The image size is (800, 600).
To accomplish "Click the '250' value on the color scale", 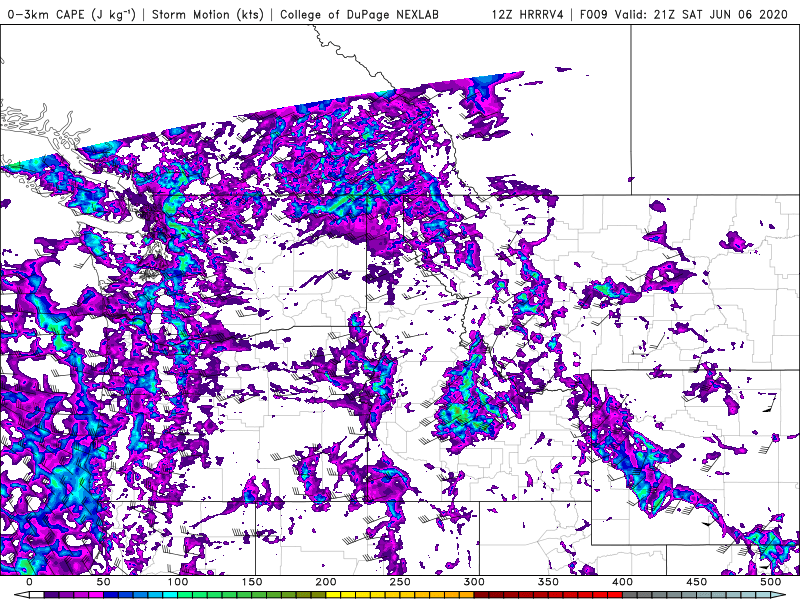I will pos(400,582).
